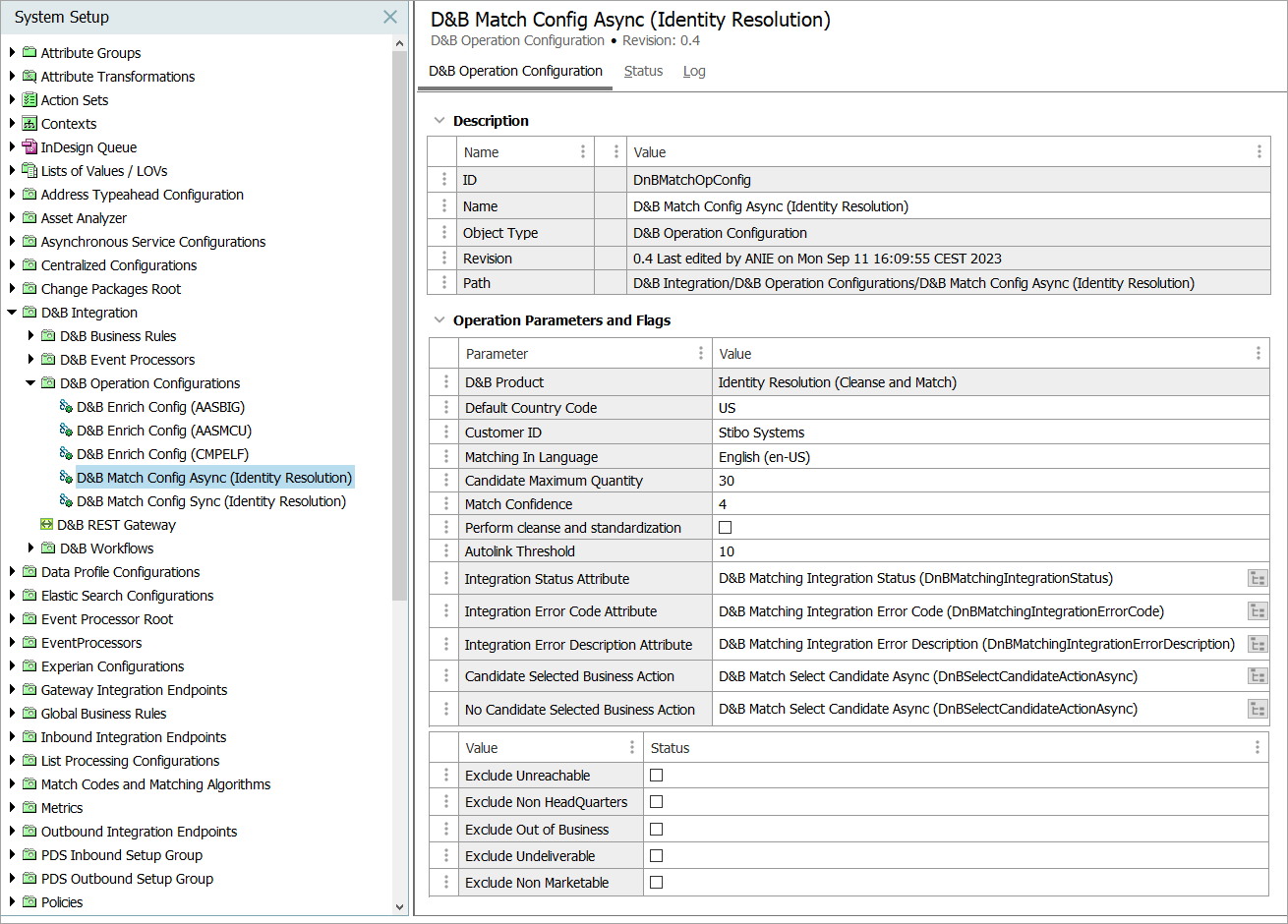Click the InDesign Queue icon in the tree
The height and width of the screenshot is (924, 1288).
coord(29,147)
